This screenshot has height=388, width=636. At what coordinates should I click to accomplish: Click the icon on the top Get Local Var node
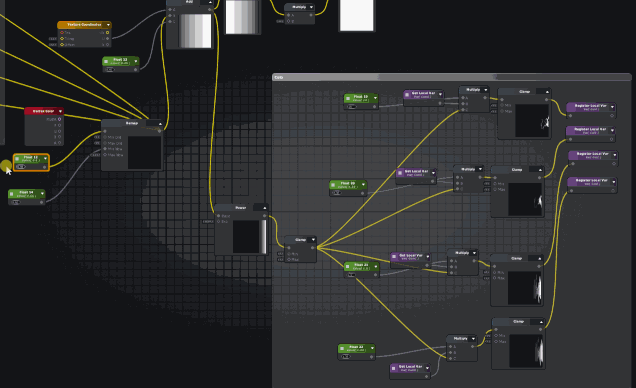pos(407,94)
